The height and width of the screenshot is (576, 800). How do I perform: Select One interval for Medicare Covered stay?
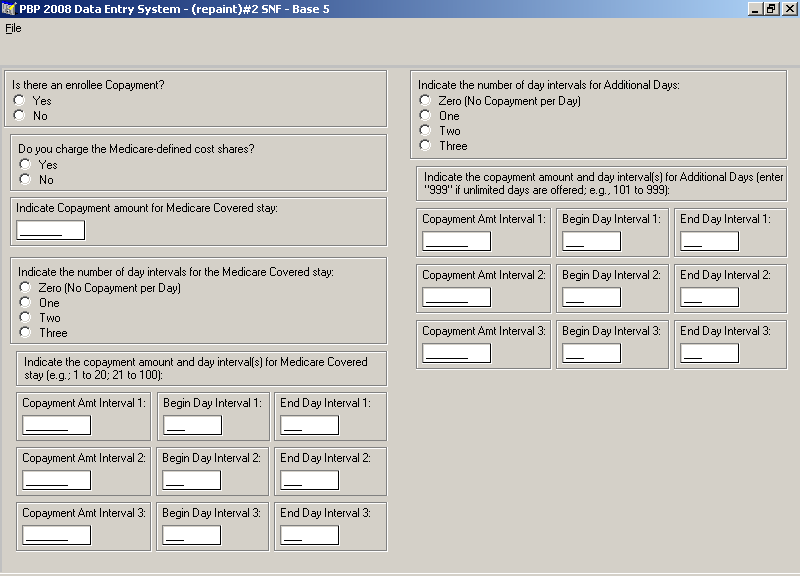[x=25, y=302]
